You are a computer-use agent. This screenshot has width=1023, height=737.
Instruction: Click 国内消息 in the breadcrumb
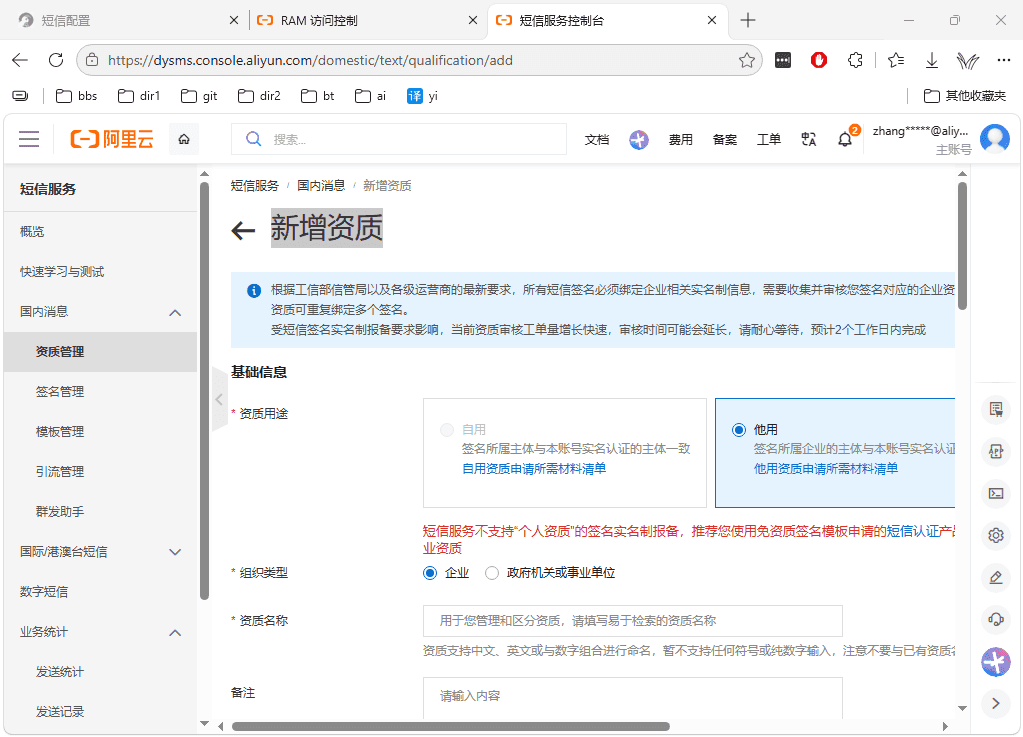pos(321,186)
